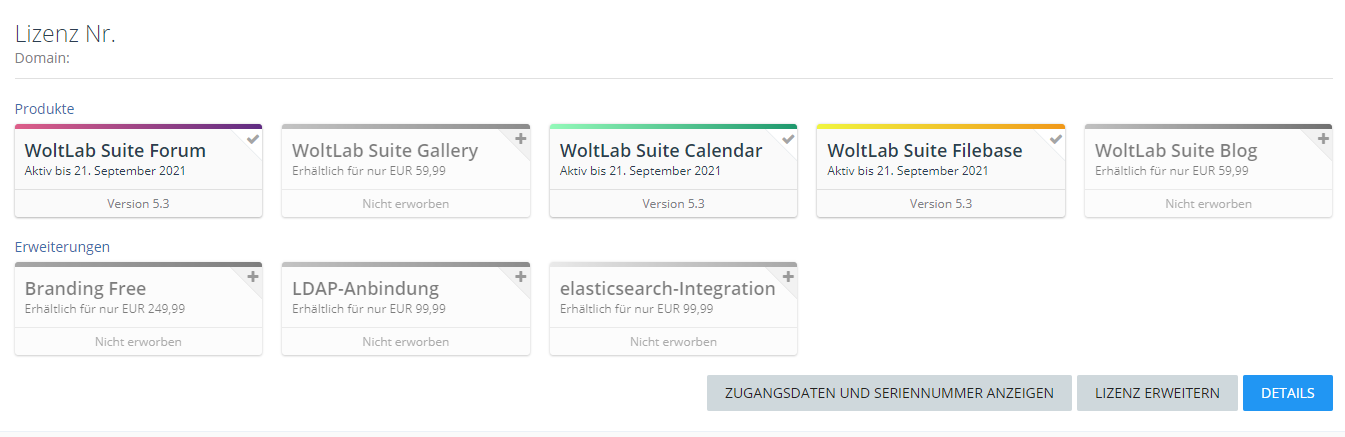
Task: Show Zugangsdaten und Seriennummer anzeigen
Action: click(x=889, y=393)
